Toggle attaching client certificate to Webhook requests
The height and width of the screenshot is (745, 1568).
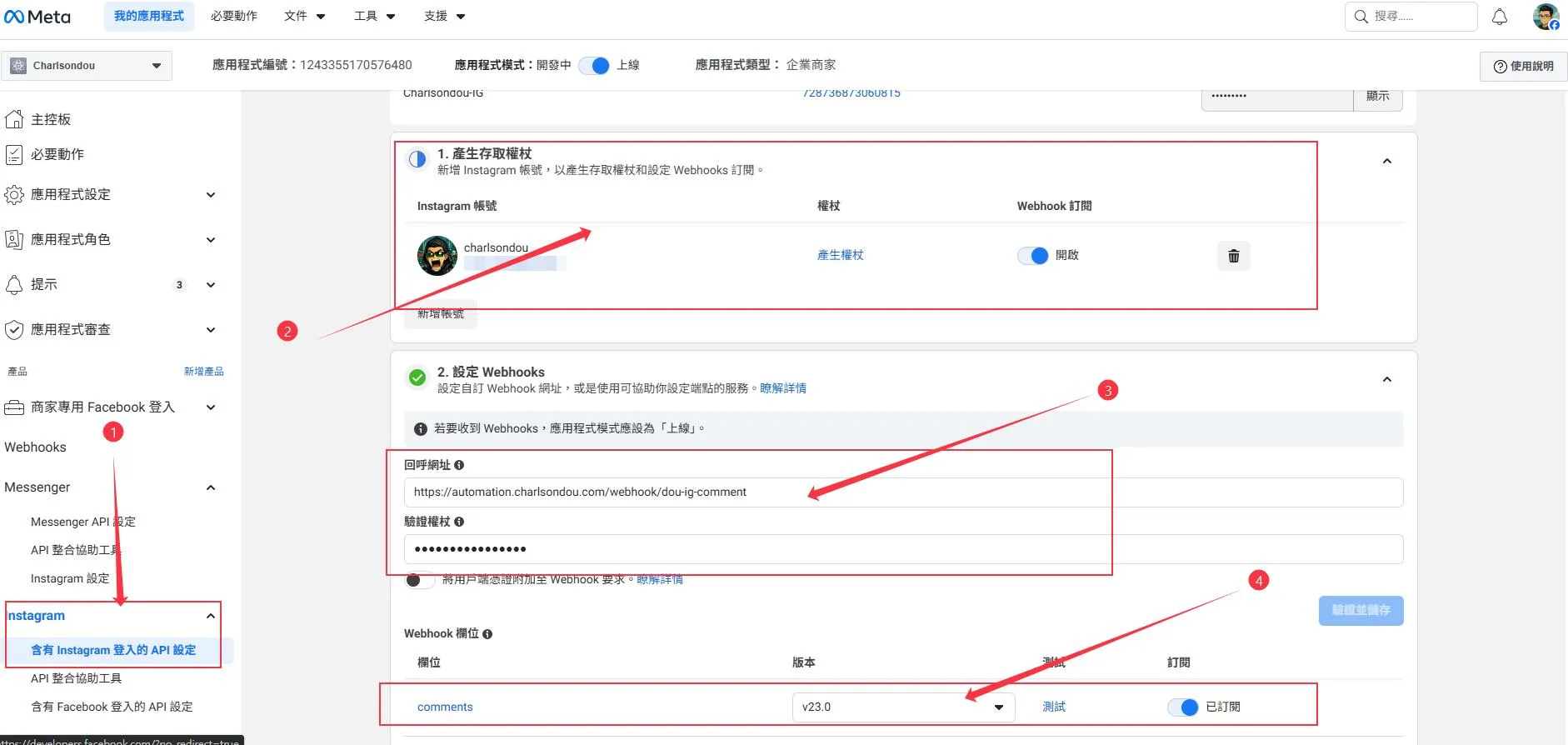[419, 580]
